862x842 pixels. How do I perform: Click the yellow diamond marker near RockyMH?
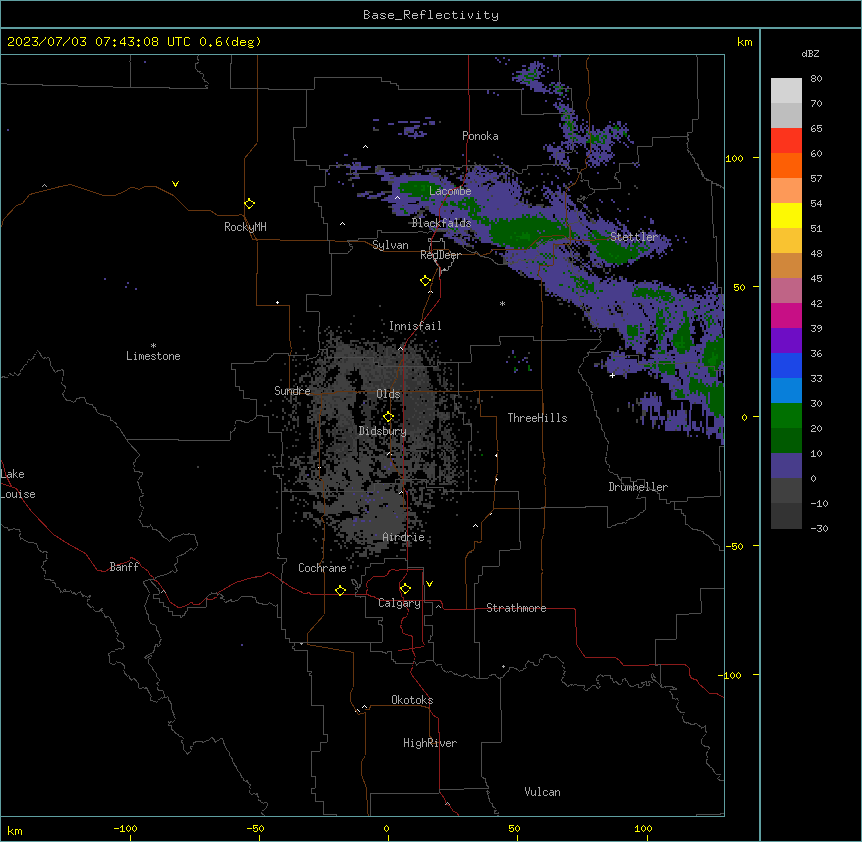pyautogui.click(x=249, y=203)
